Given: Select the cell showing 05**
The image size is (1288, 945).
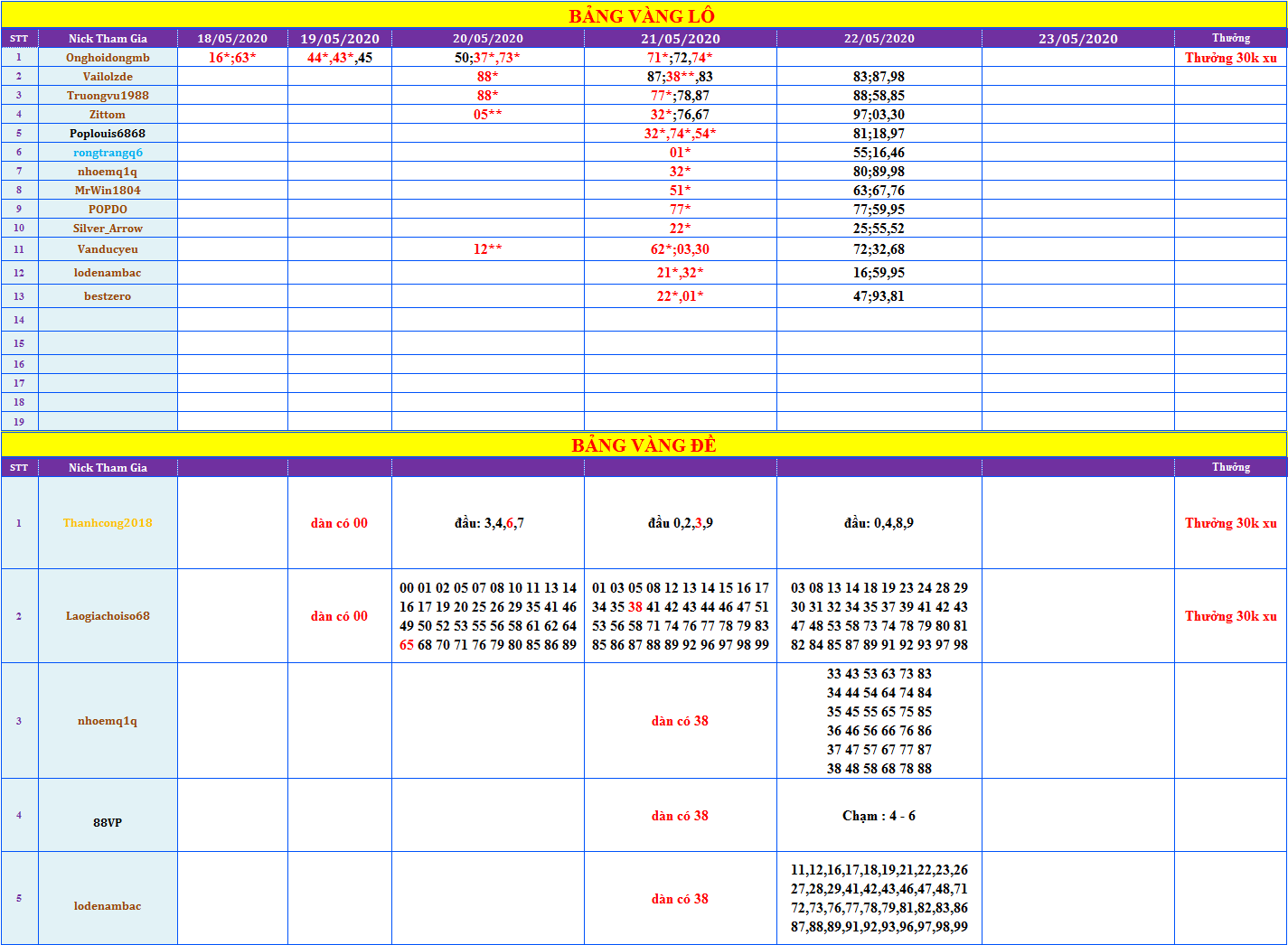Looking at the screenshot, I should 487,115.
